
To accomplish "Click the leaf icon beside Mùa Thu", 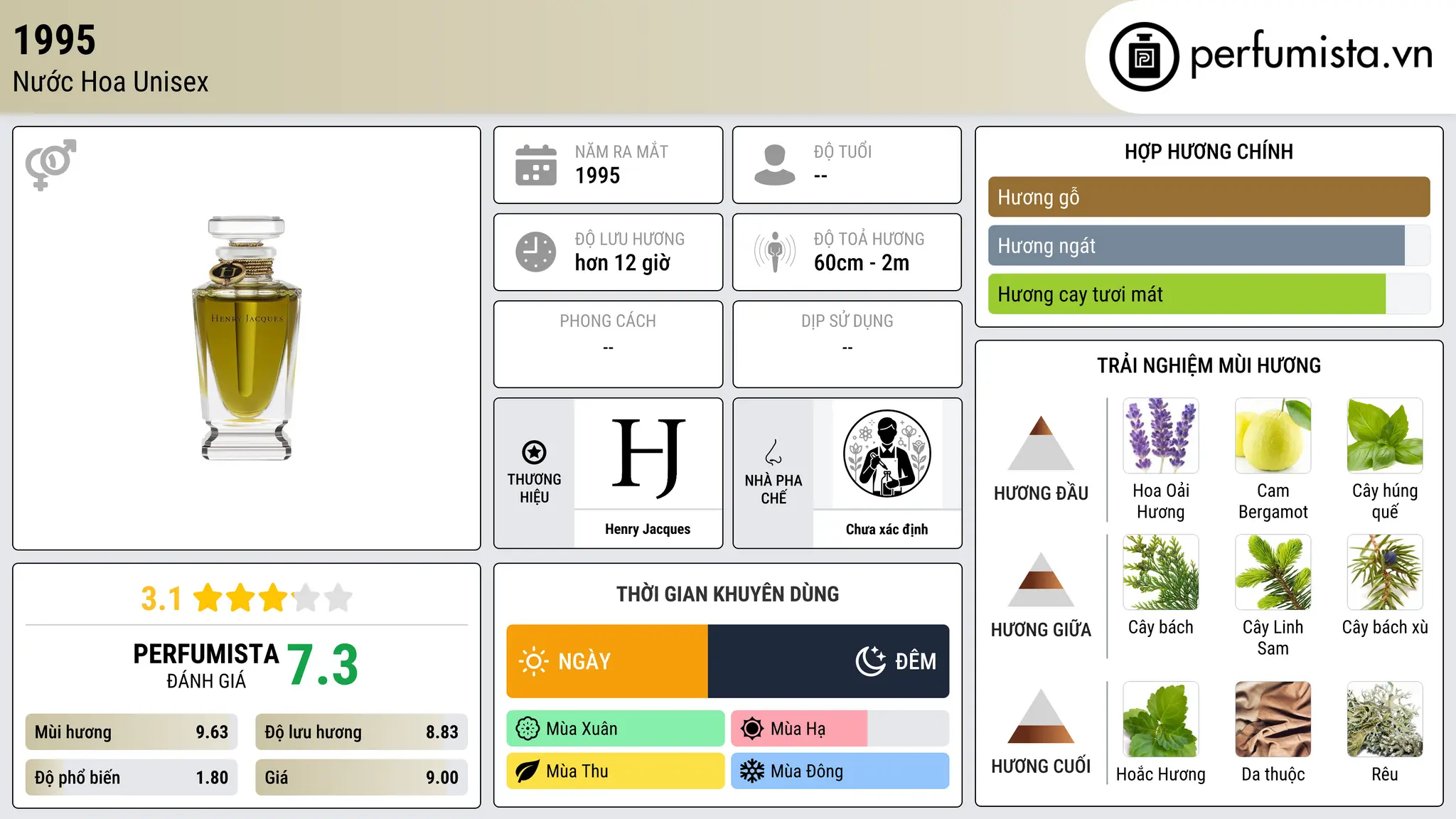I will (x=528, y=771).
